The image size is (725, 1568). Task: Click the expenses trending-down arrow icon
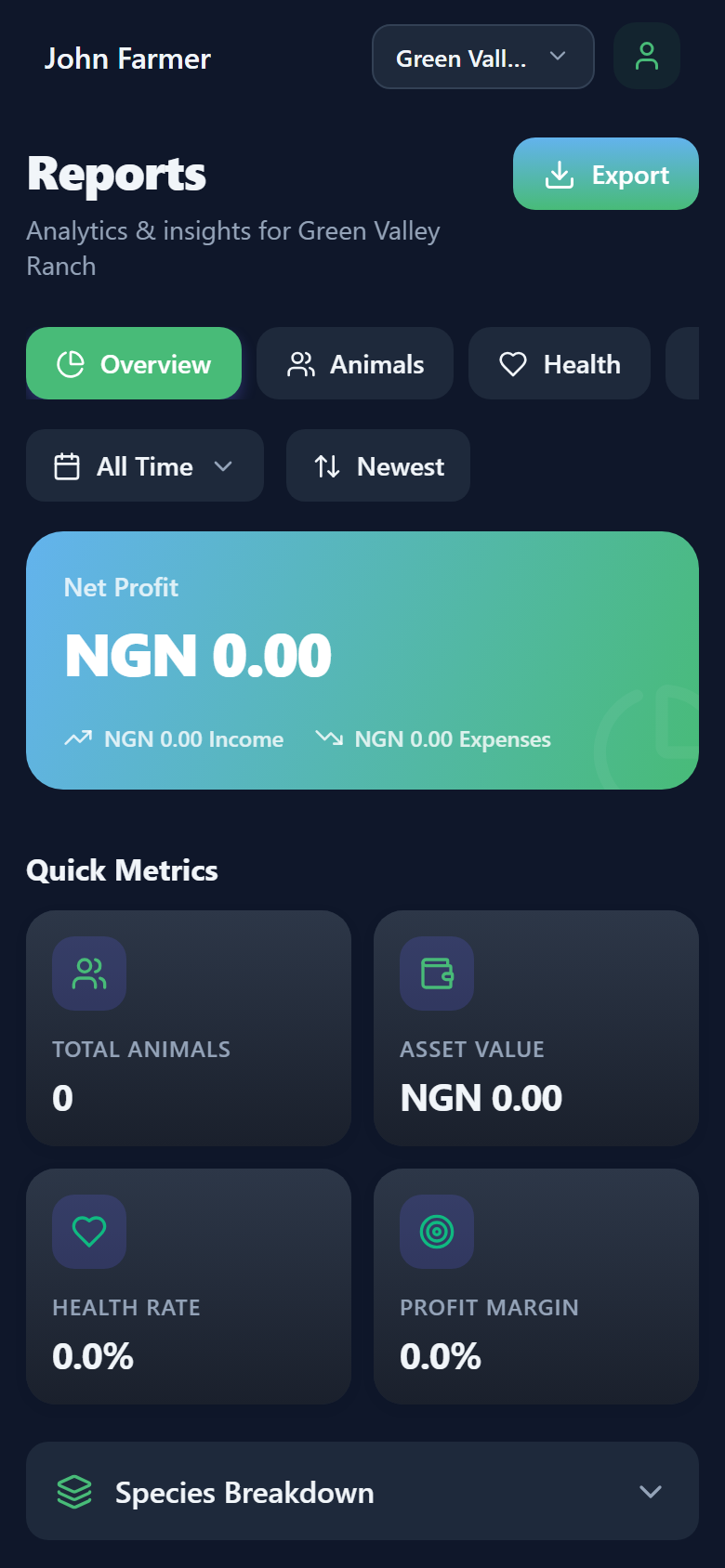pos(329,738)
